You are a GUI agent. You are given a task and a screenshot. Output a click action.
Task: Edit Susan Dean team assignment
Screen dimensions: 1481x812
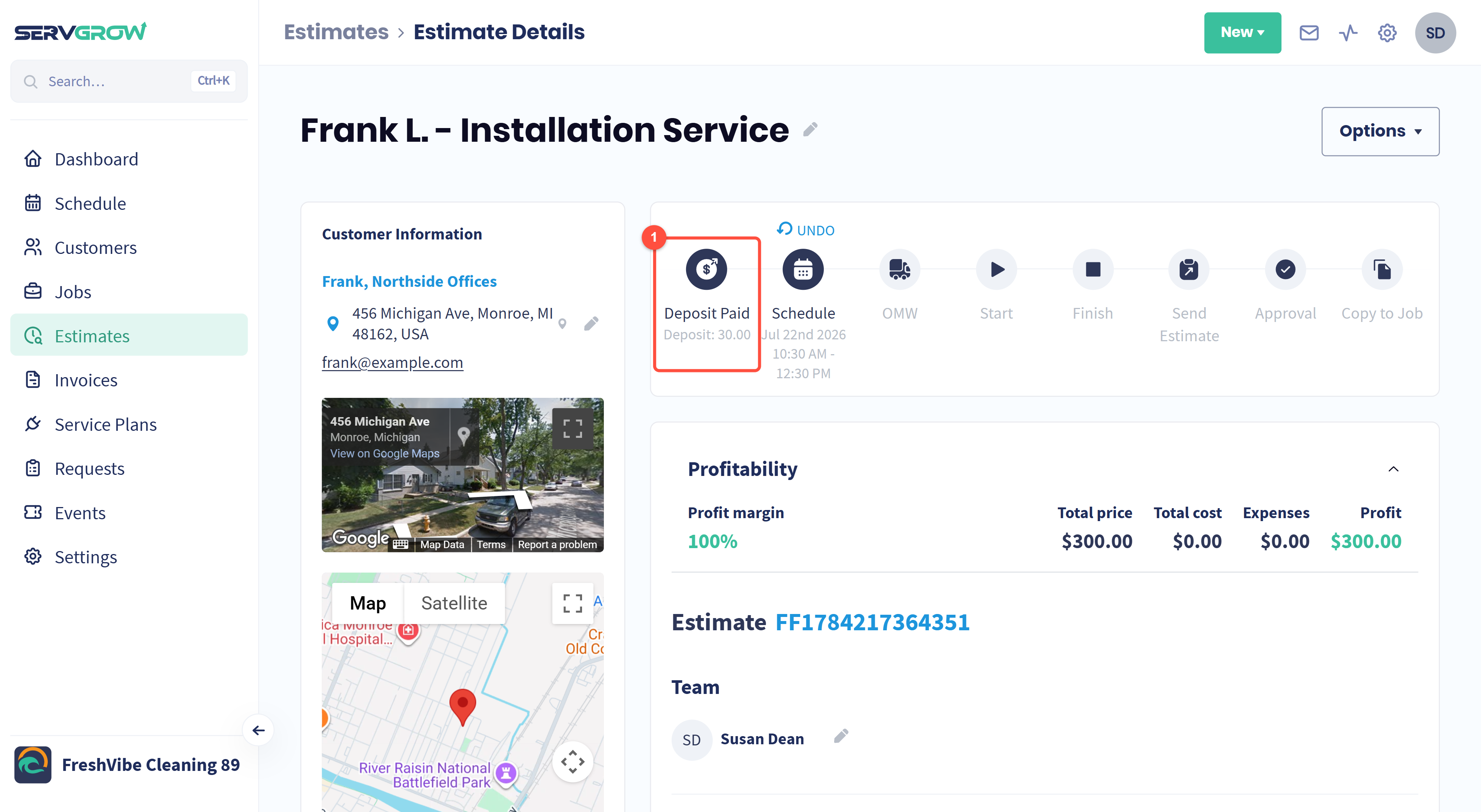840,736
